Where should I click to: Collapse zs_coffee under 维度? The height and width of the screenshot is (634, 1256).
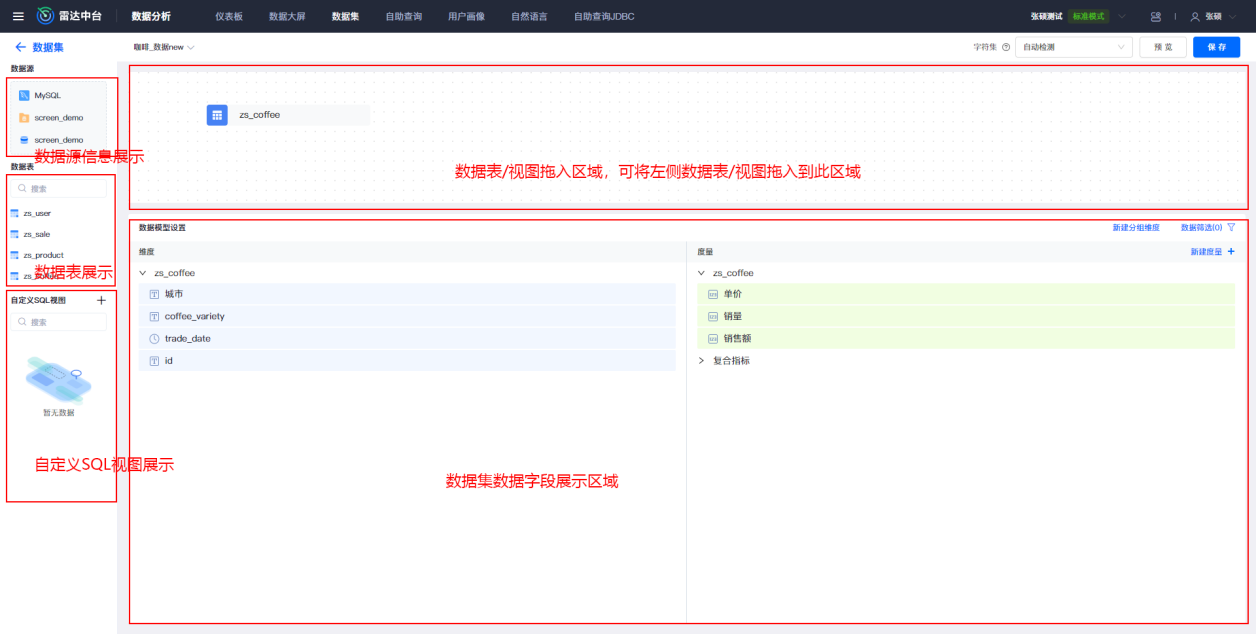tap(143, 273)
